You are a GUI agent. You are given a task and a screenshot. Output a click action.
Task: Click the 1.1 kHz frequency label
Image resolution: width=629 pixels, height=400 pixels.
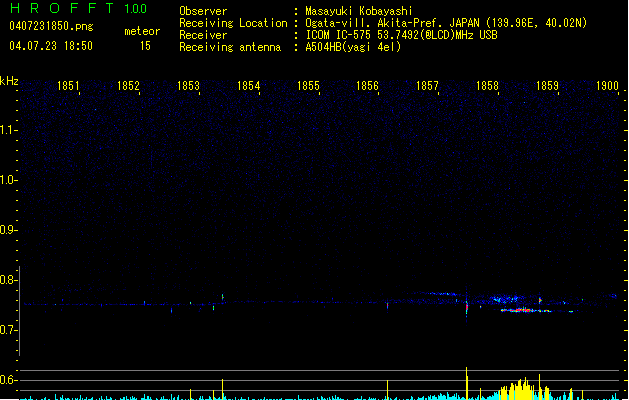(8, 130)
